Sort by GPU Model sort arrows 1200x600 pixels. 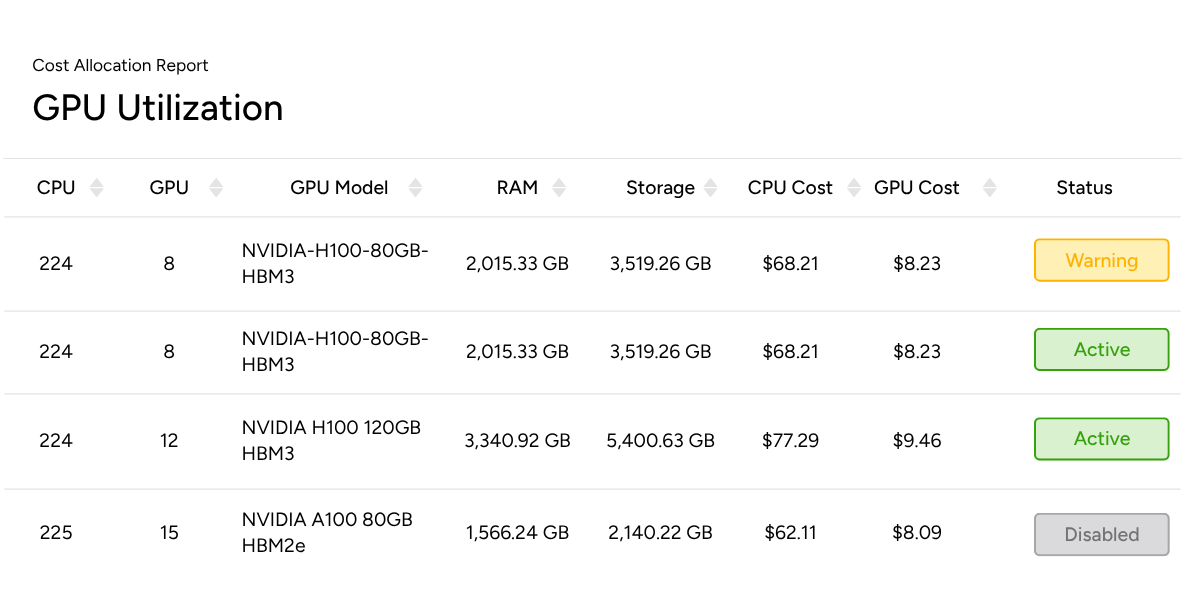[416, 188]
